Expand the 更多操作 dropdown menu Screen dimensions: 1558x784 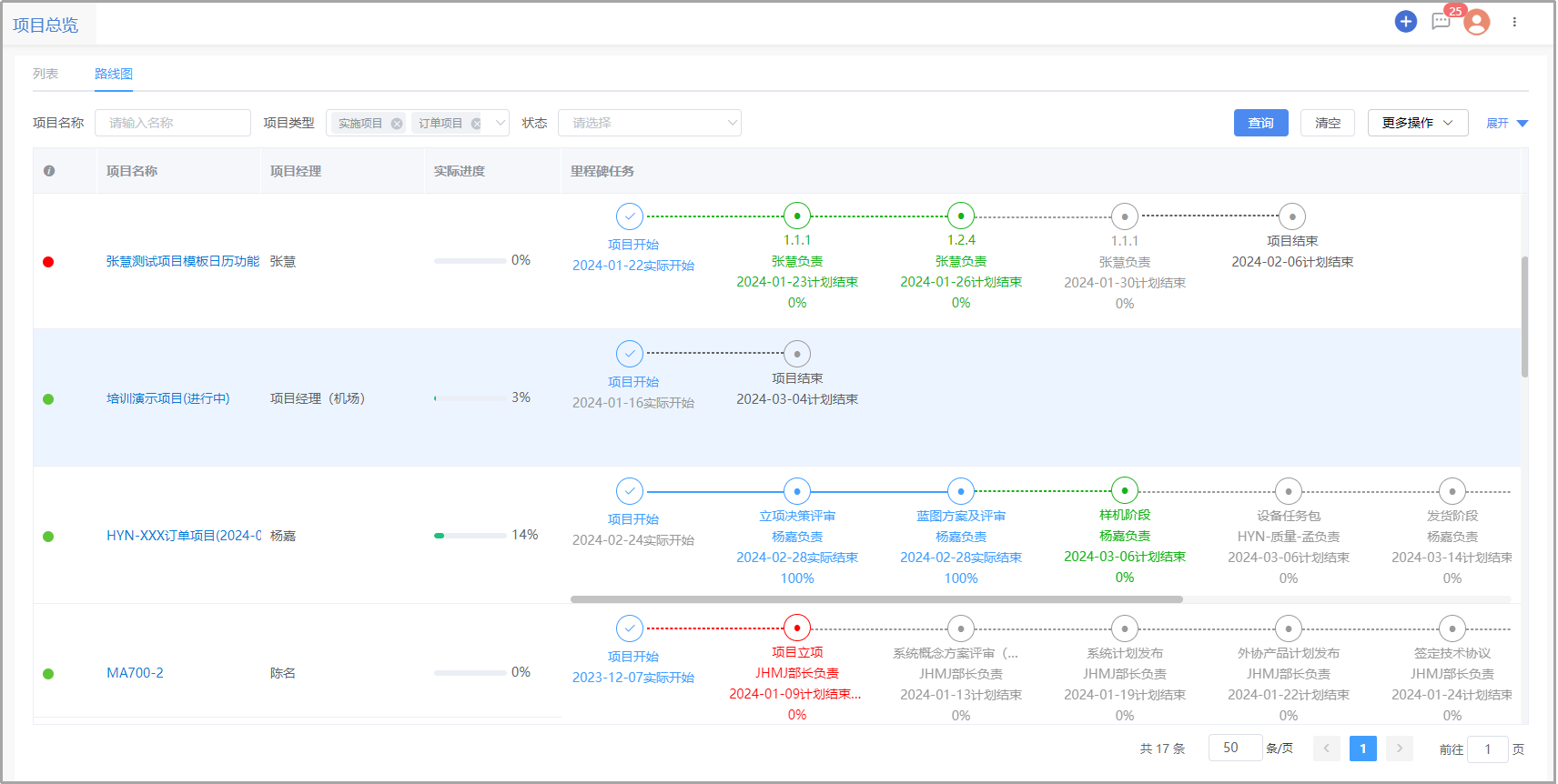coord(1417,123)
